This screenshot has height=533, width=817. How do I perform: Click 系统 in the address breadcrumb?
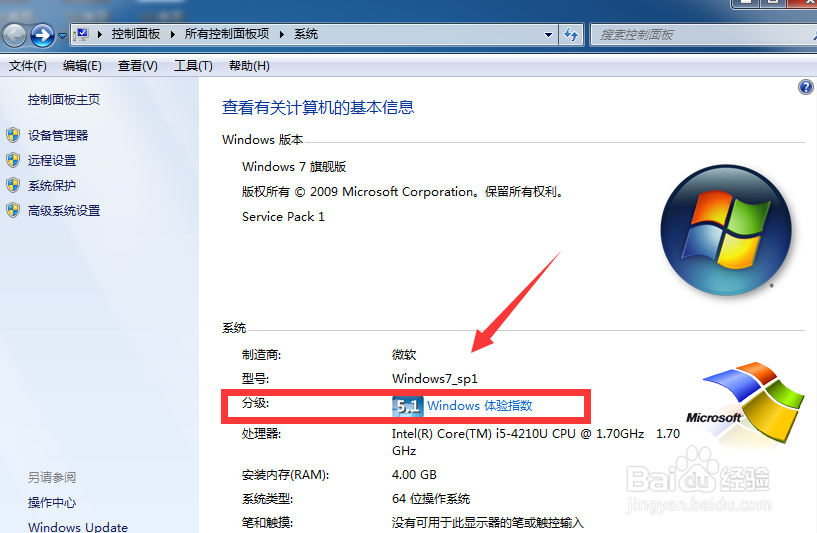click(306, 34)
